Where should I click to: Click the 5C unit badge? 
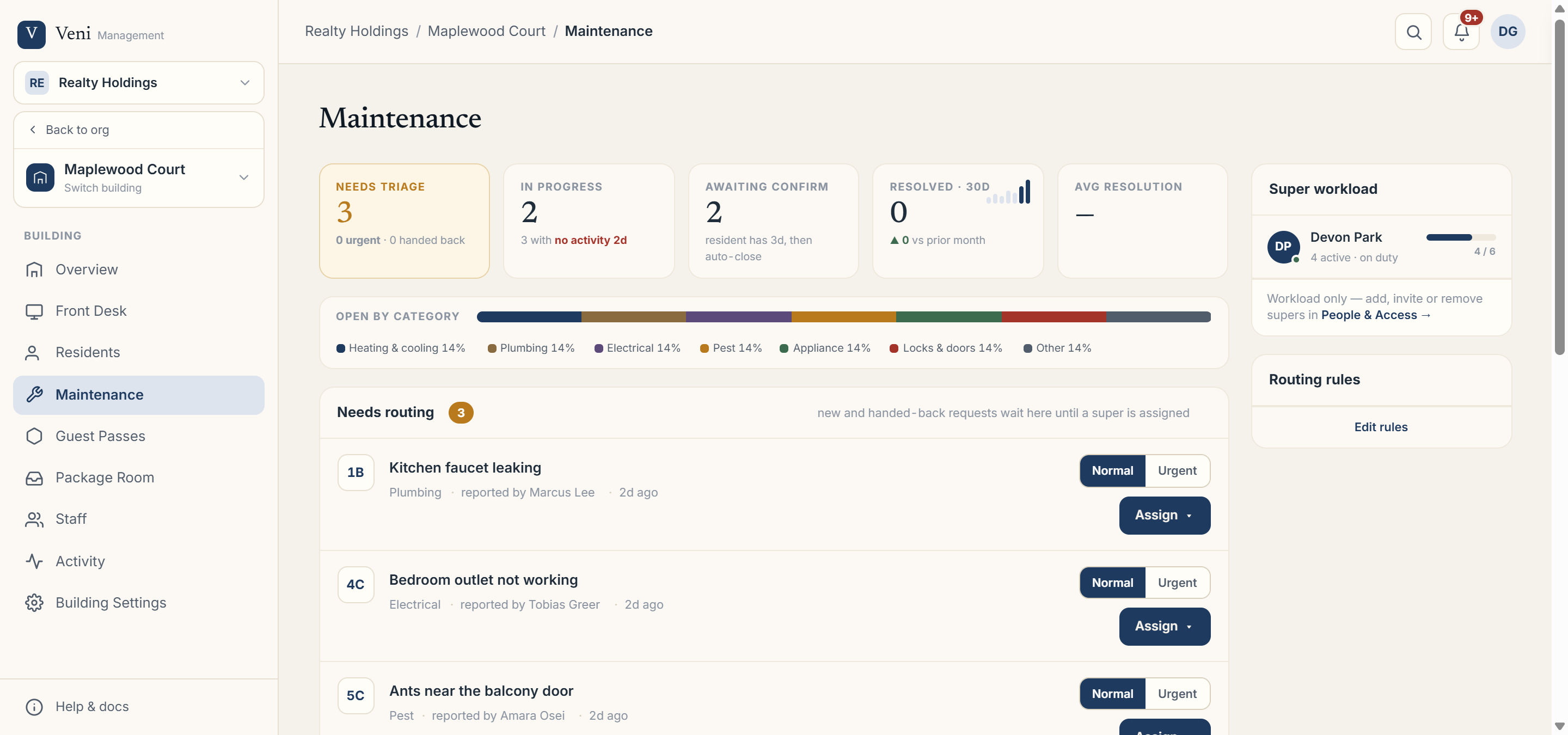(356, 695)
